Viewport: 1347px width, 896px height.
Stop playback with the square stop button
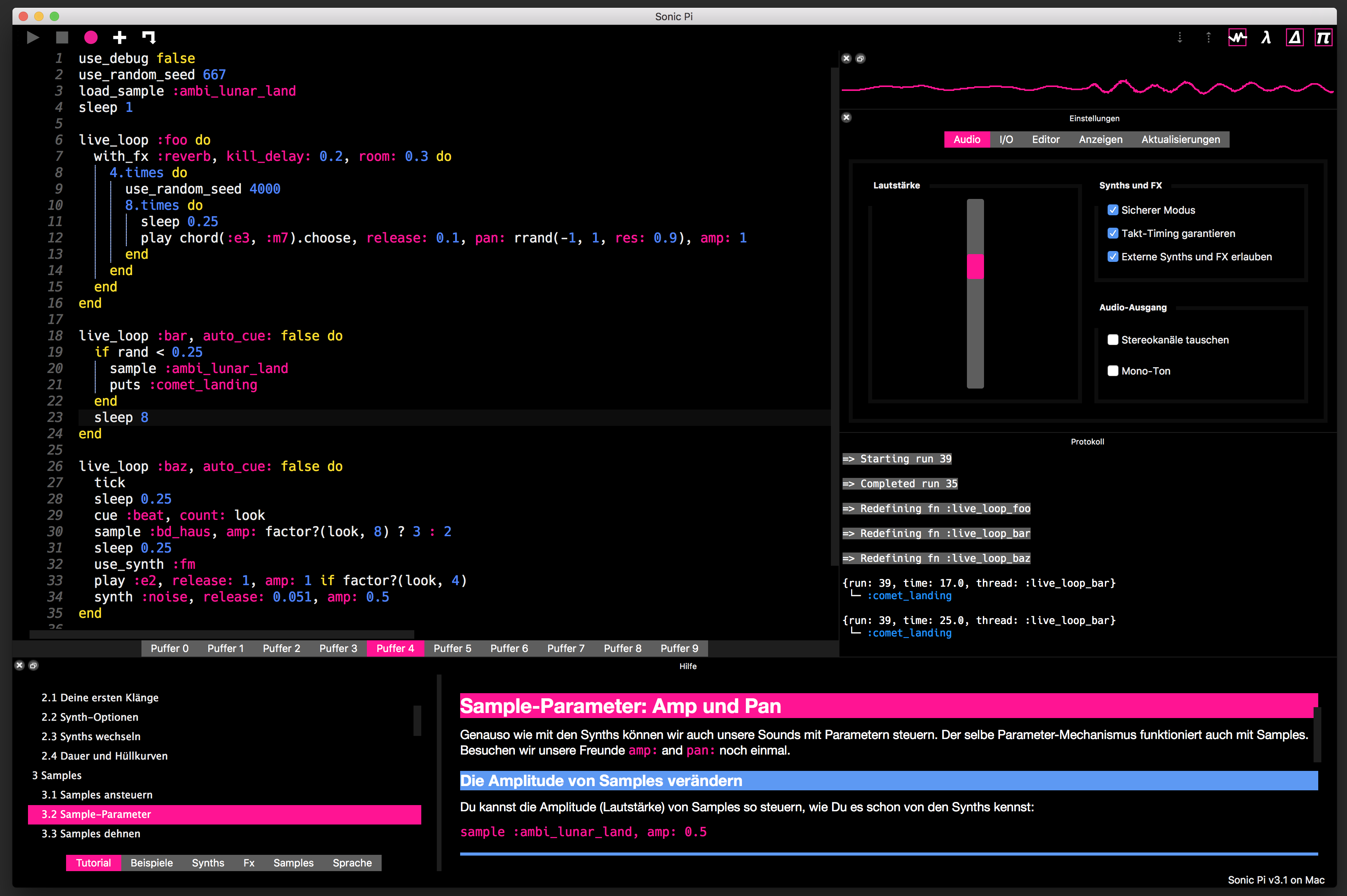(62, 38)
